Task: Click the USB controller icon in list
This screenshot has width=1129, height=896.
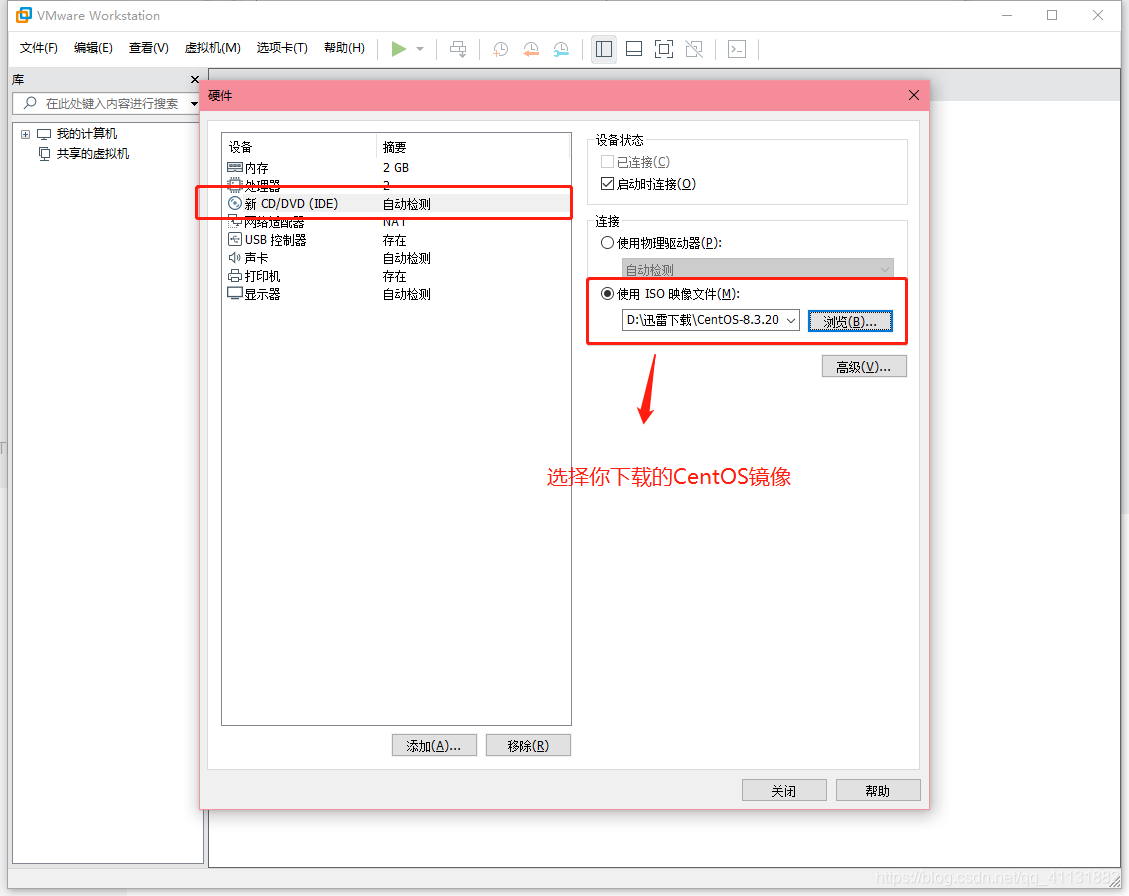Action: (235, 240)
